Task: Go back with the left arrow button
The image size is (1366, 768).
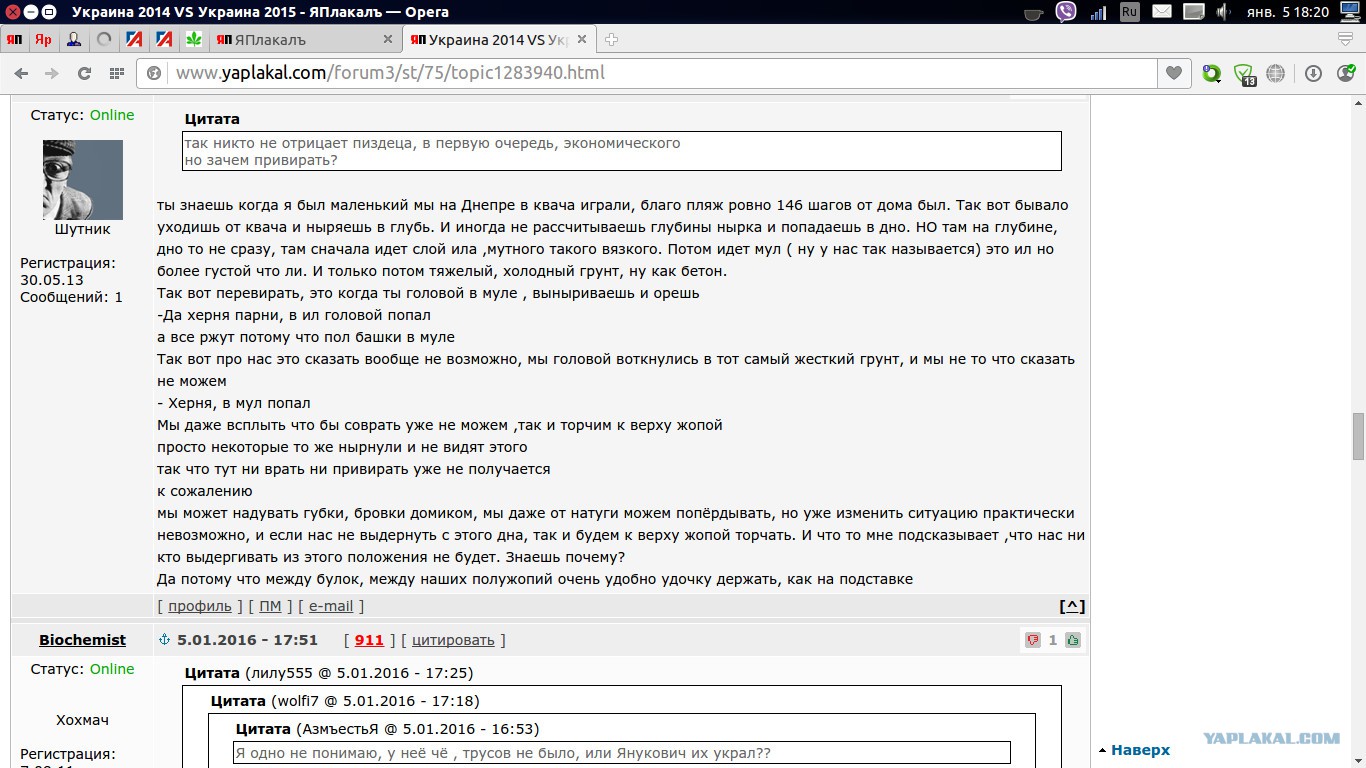Action: tap(21, 73)
